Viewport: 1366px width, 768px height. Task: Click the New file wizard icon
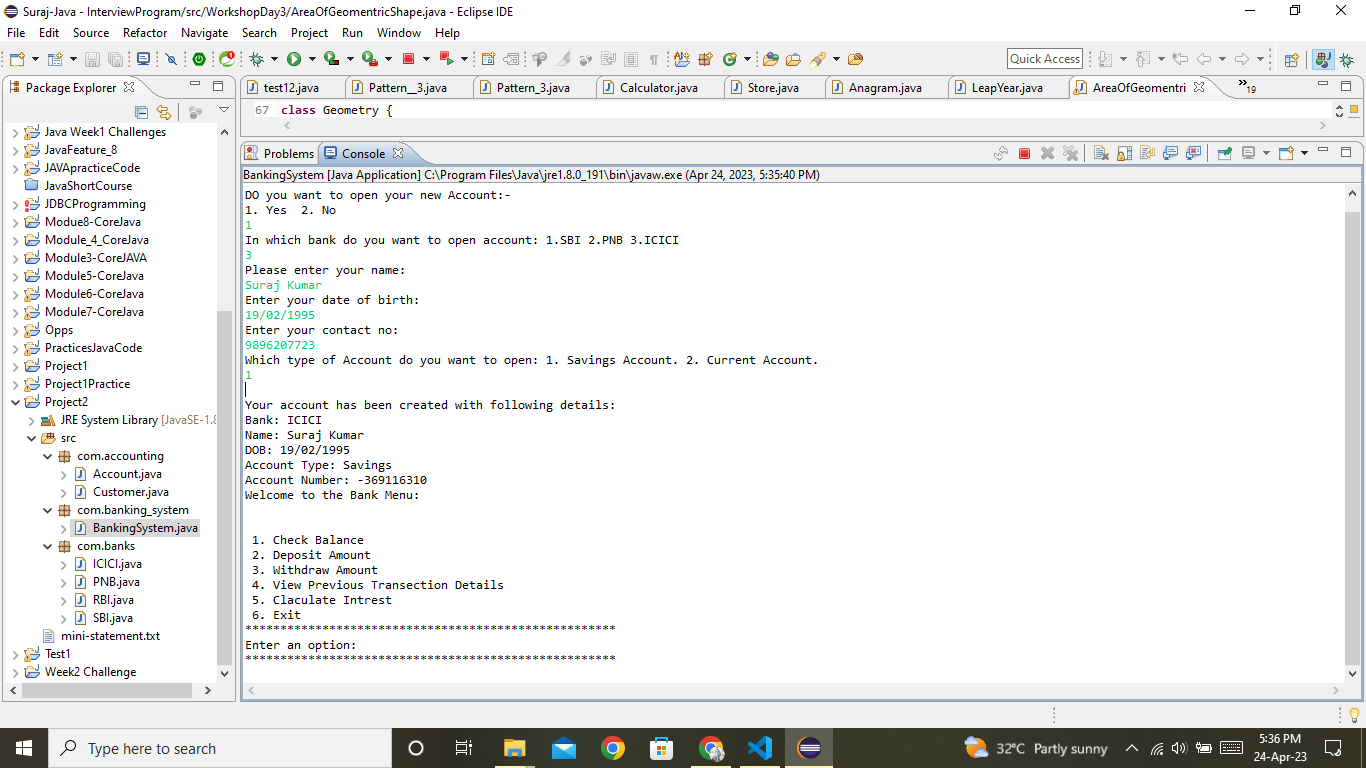[x=17, y=59]
